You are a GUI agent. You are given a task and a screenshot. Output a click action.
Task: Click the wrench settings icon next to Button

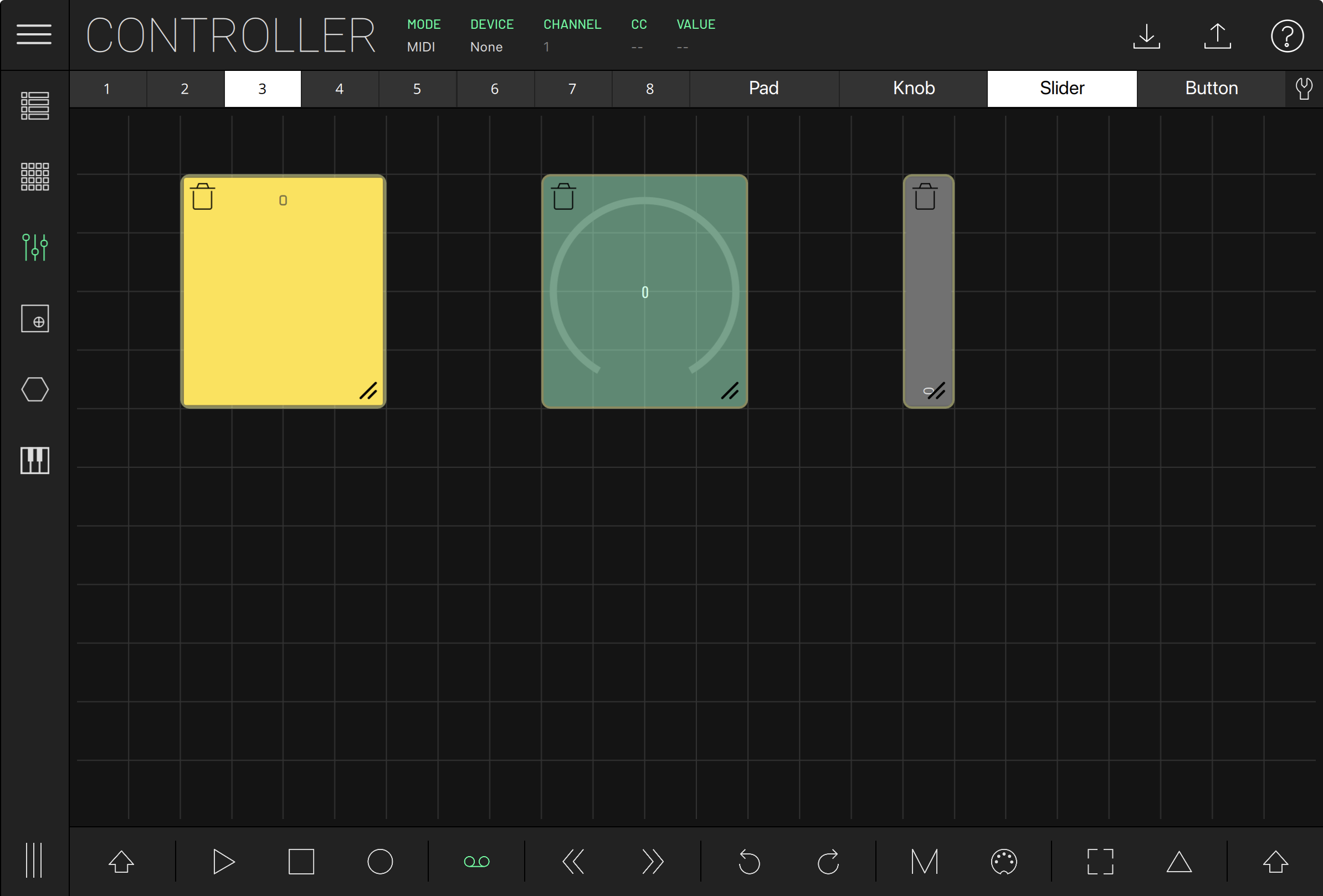pos(1304,88)
